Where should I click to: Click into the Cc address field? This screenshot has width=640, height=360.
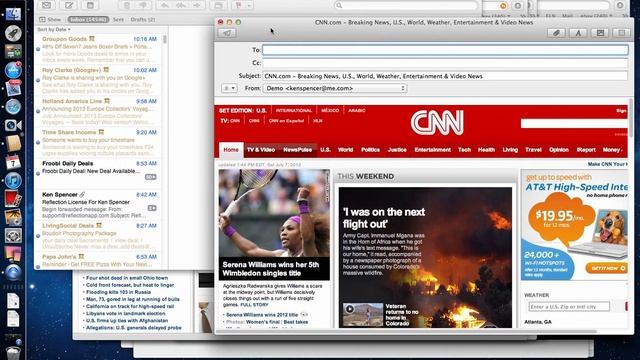[x=445, y=63]
